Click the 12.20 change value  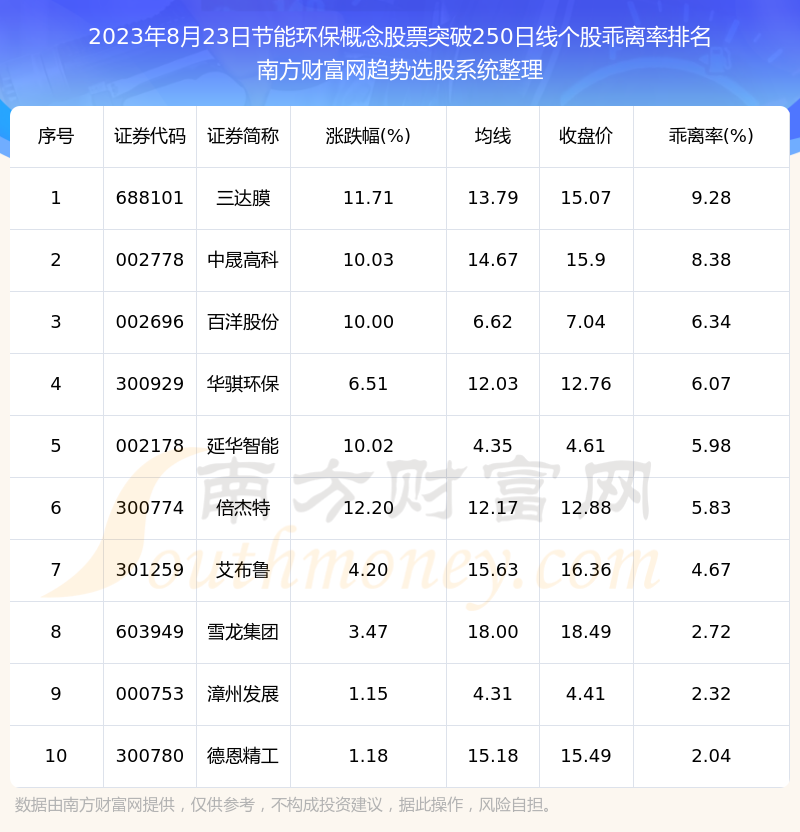click(x=368, y=508)
